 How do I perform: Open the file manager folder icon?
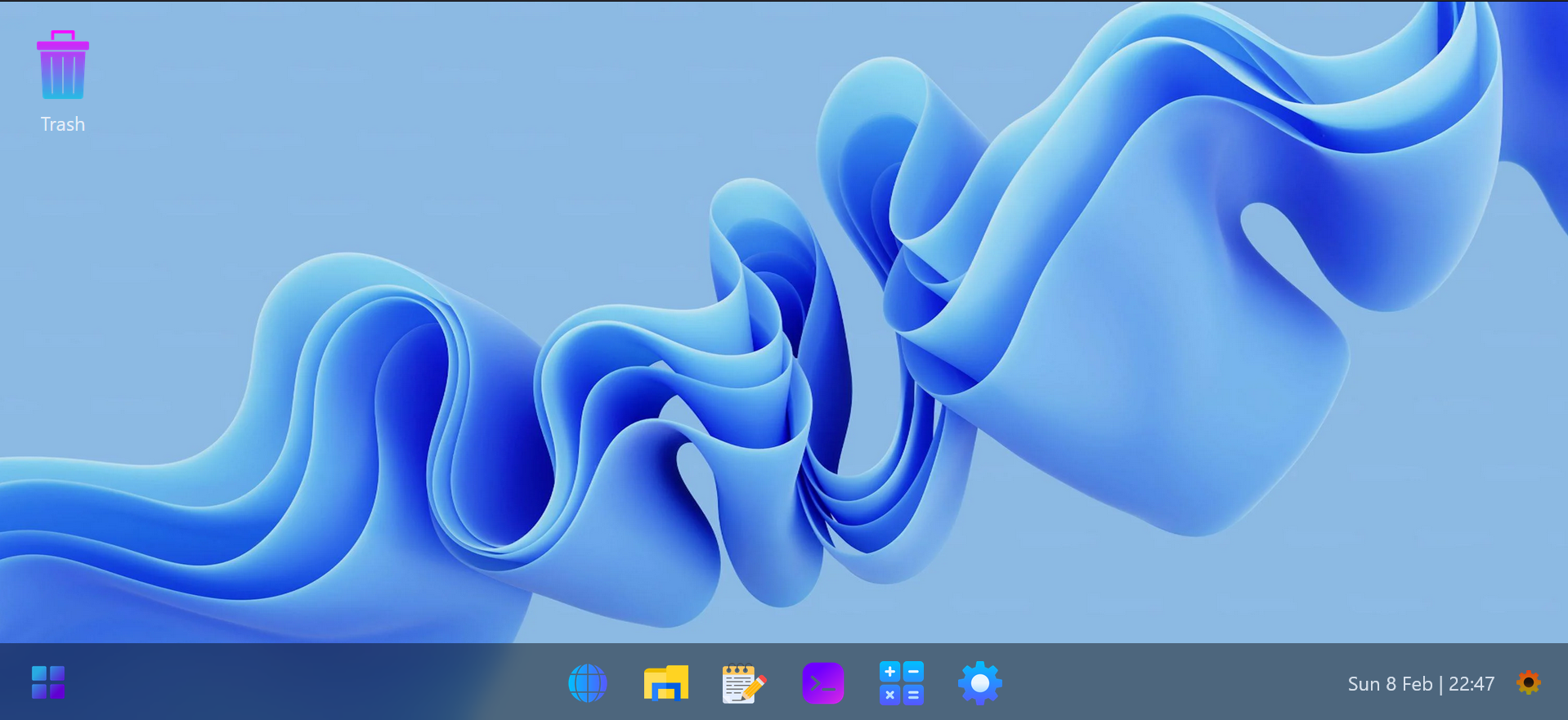(x=665, y=683)
